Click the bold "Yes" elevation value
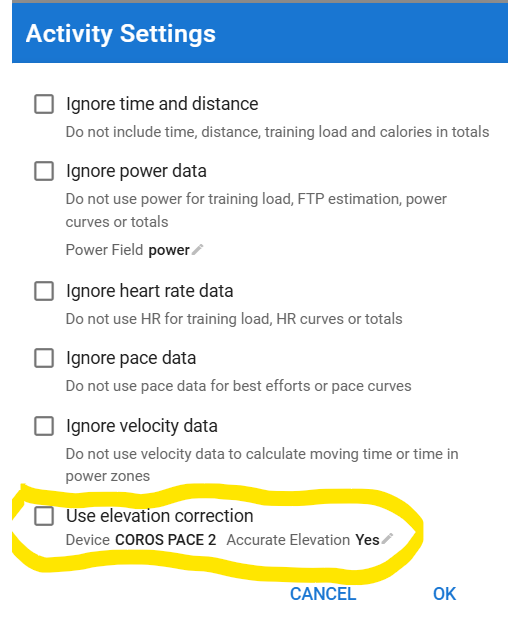Screen dimensions: 508x617 367,540
